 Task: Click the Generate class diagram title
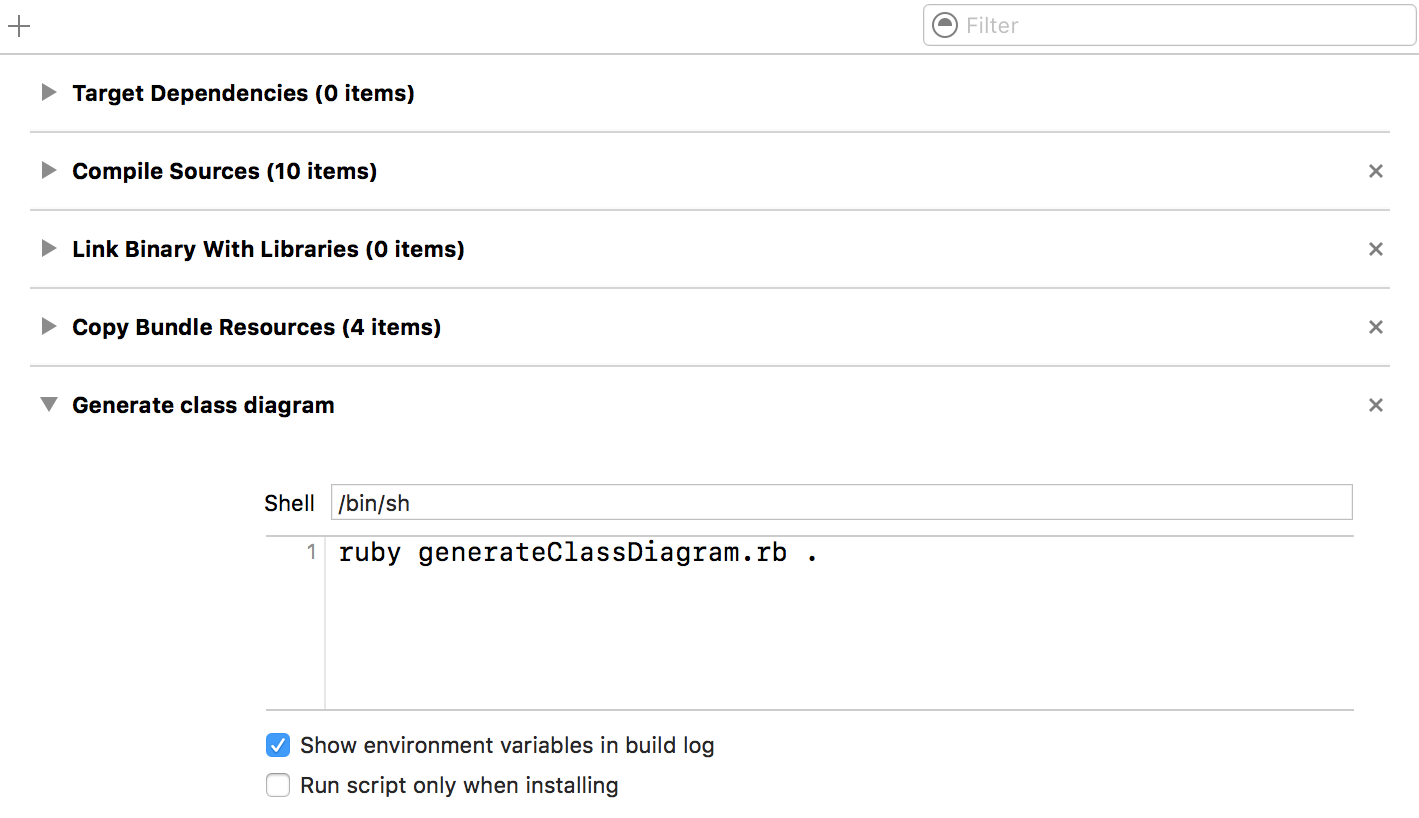pos(203,406)
